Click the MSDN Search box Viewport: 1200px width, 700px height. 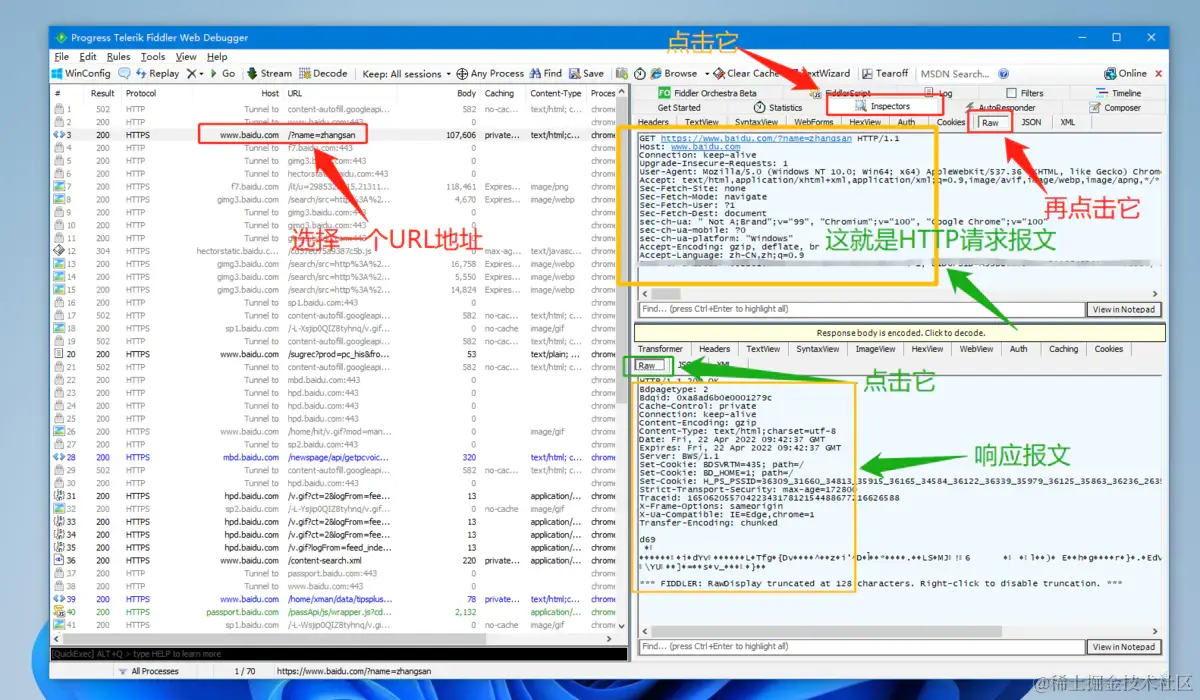955,73
